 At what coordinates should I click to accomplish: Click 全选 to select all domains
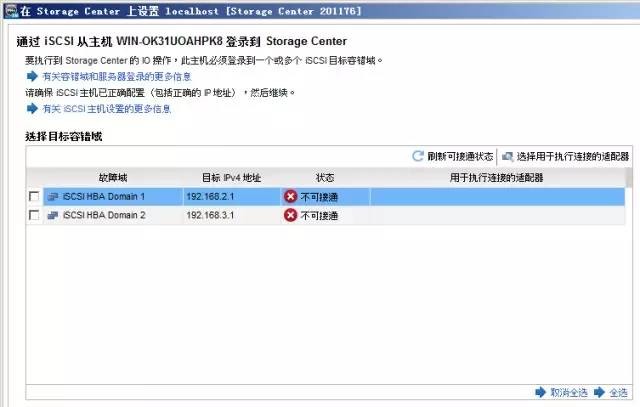click(618, 393)
